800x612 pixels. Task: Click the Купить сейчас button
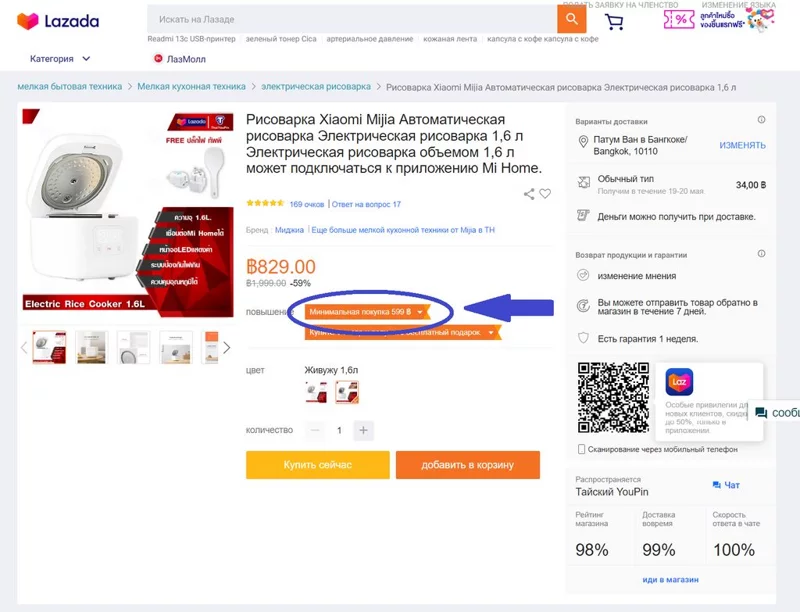(x=317, y=465)
